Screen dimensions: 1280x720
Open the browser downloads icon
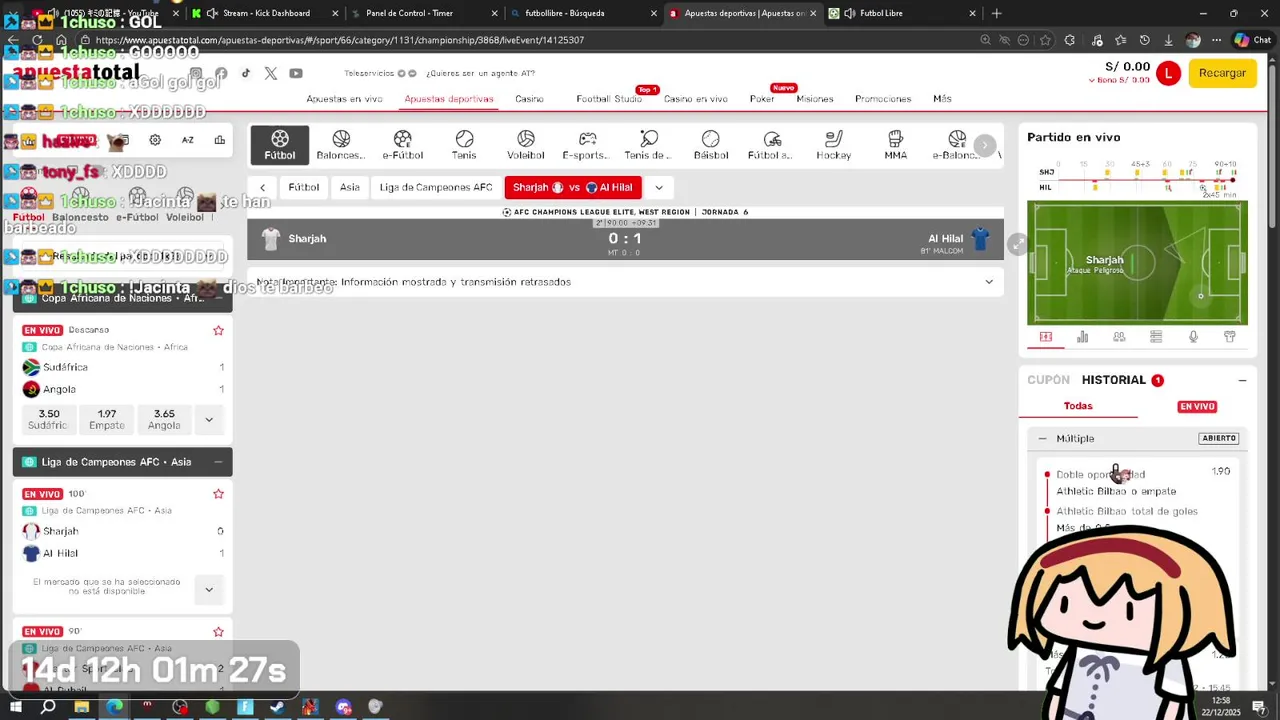1168,40
